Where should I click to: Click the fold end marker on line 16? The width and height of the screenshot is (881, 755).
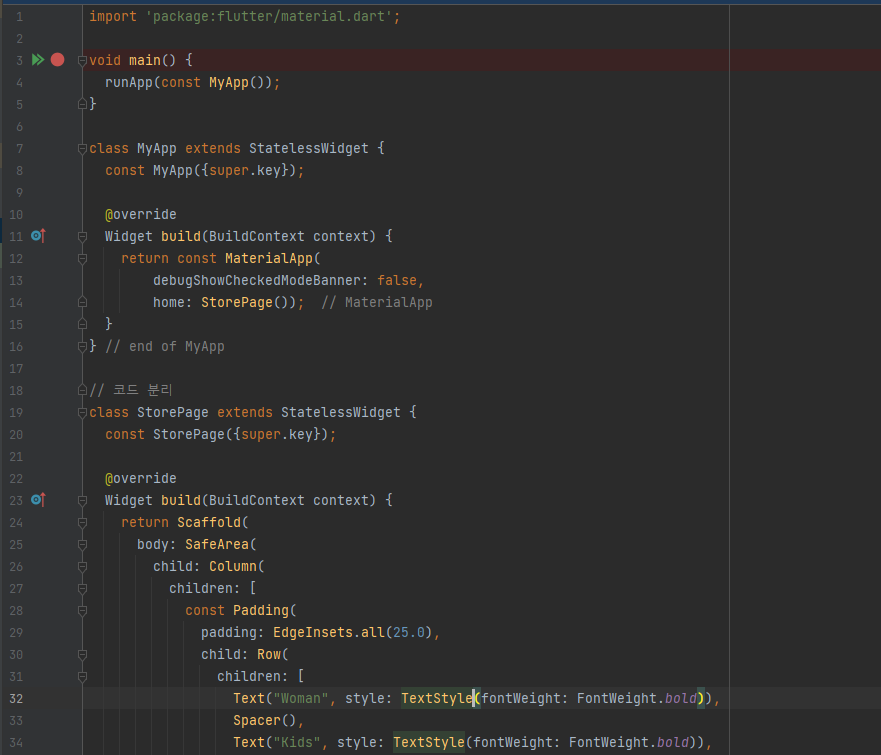click(82, 347)
